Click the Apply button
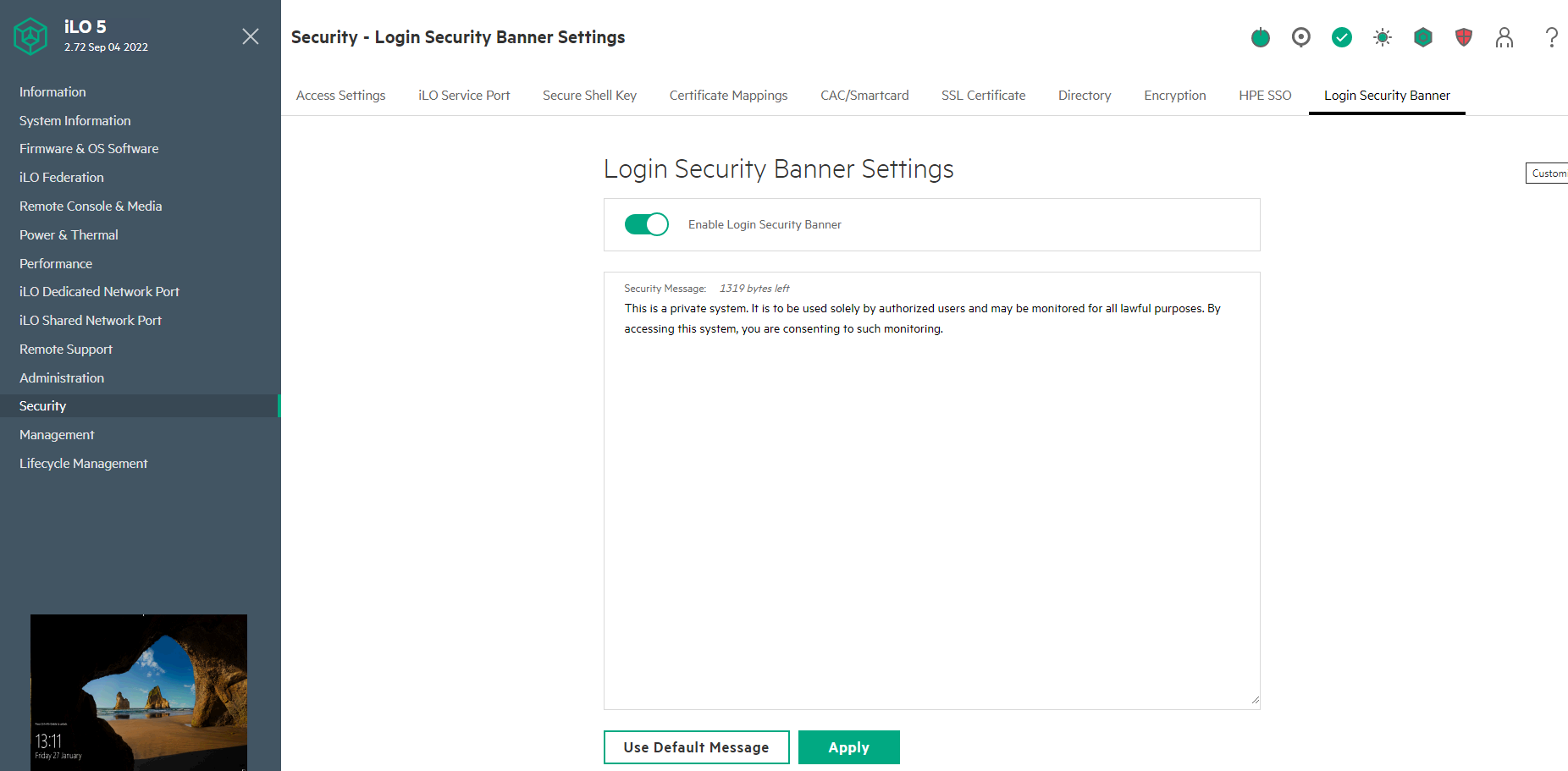 tap(848, 747)
